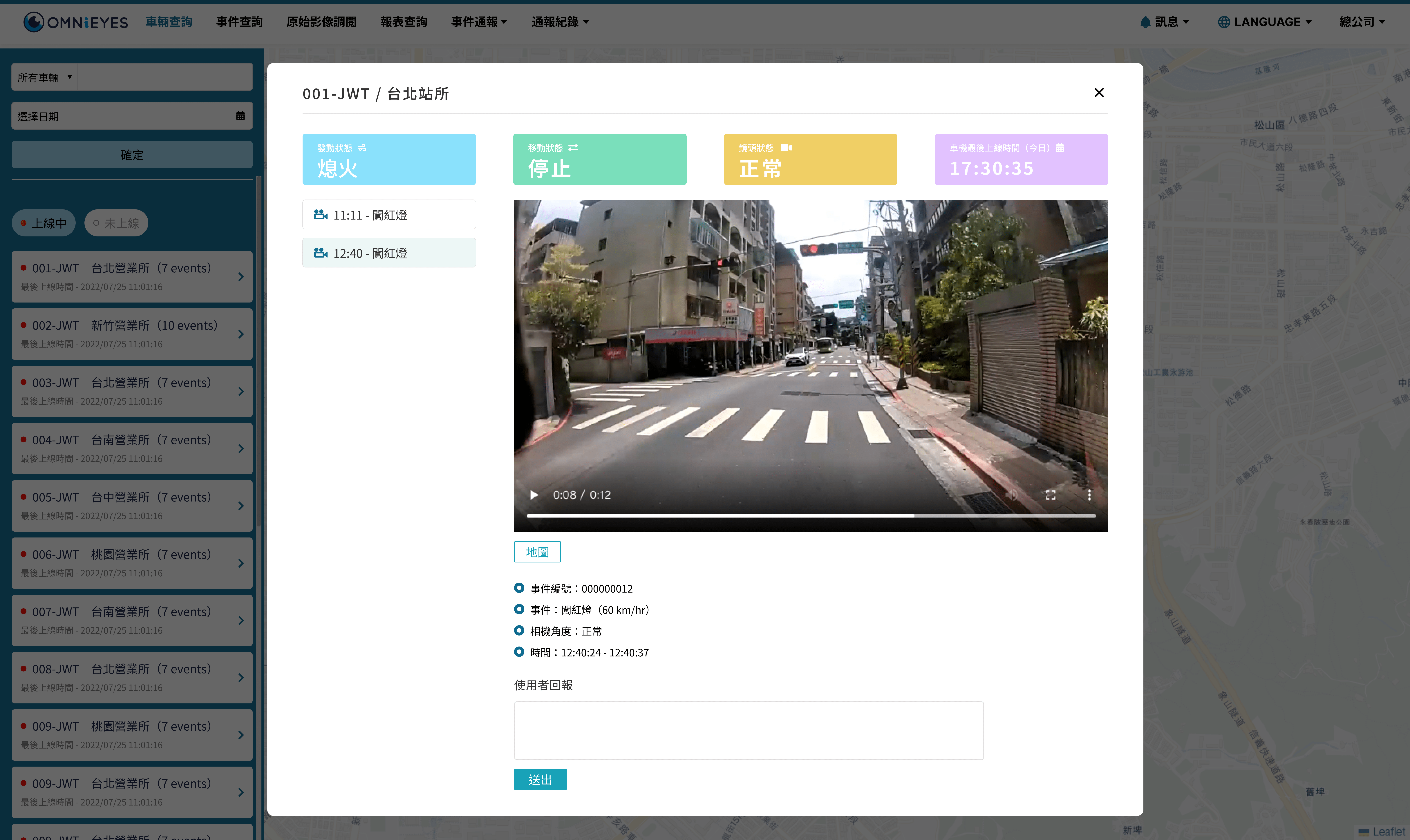
Task: Click the globe language icon
Action: [1224, 22]
